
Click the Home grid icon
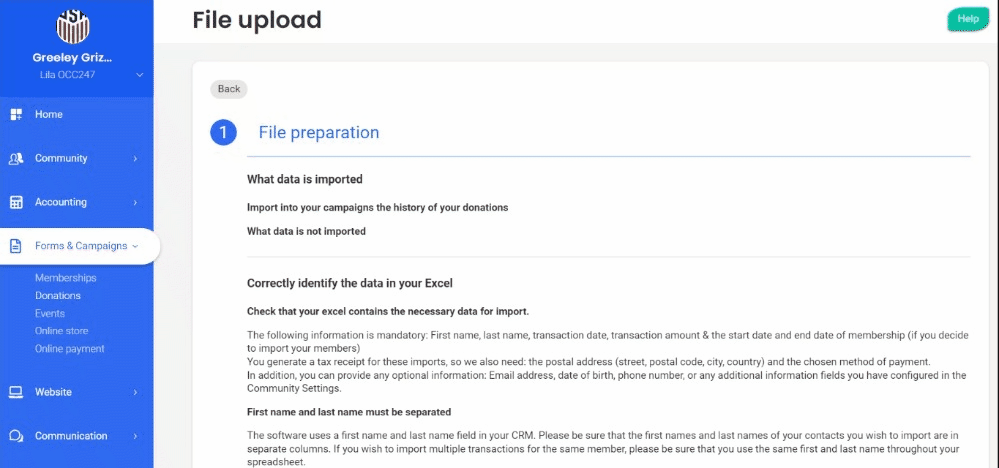[x=16, y=115]
